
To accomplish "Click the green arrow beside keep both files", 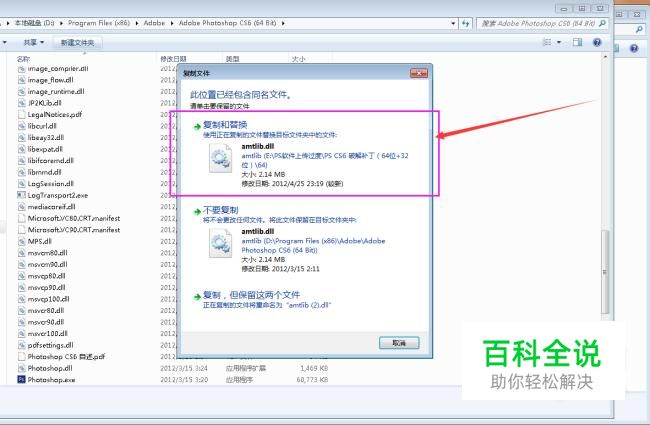I will (x=197, y=296).
